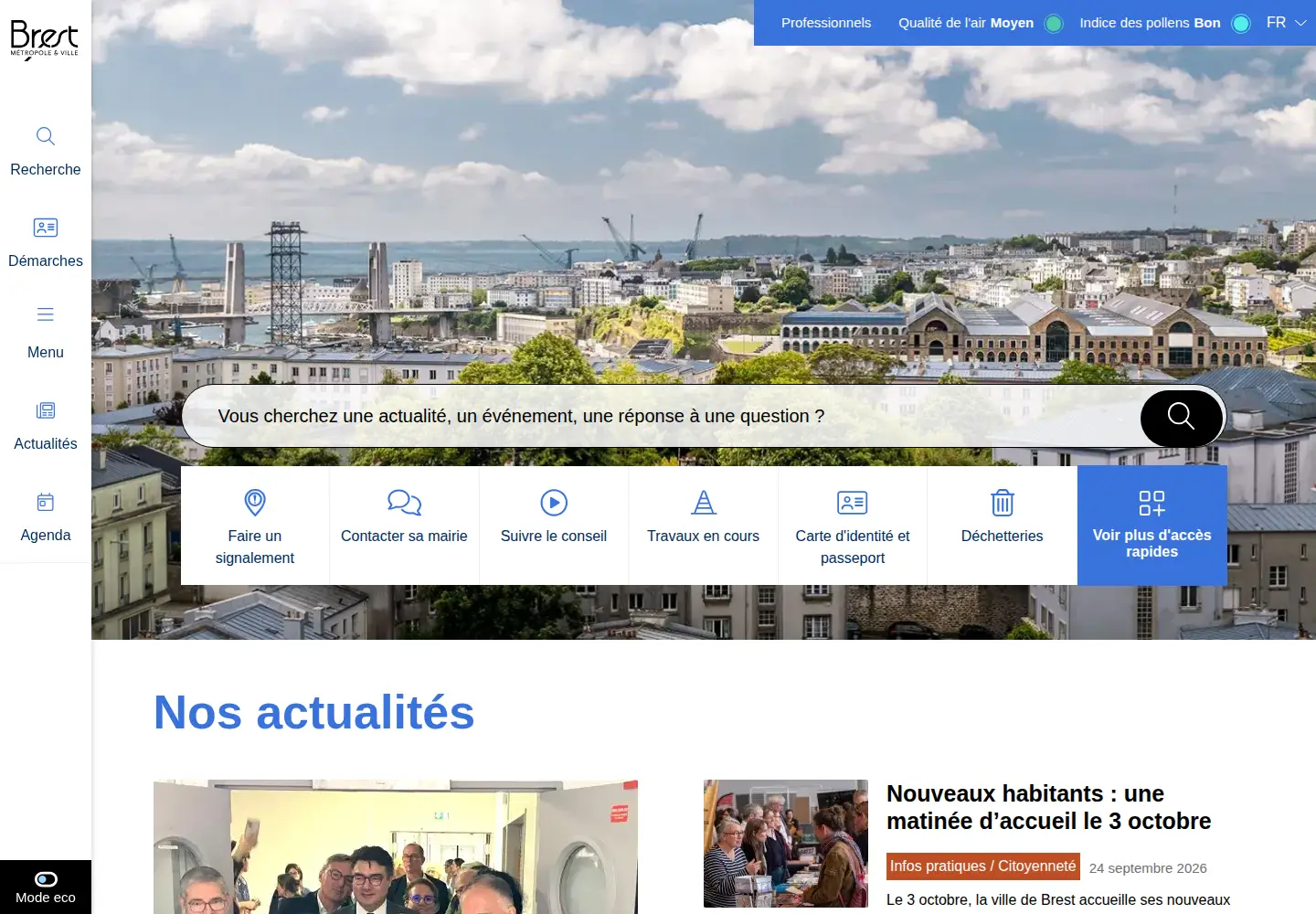Click the Nos actualités heading
This screenshot has height=914, width=1316.
314,712
